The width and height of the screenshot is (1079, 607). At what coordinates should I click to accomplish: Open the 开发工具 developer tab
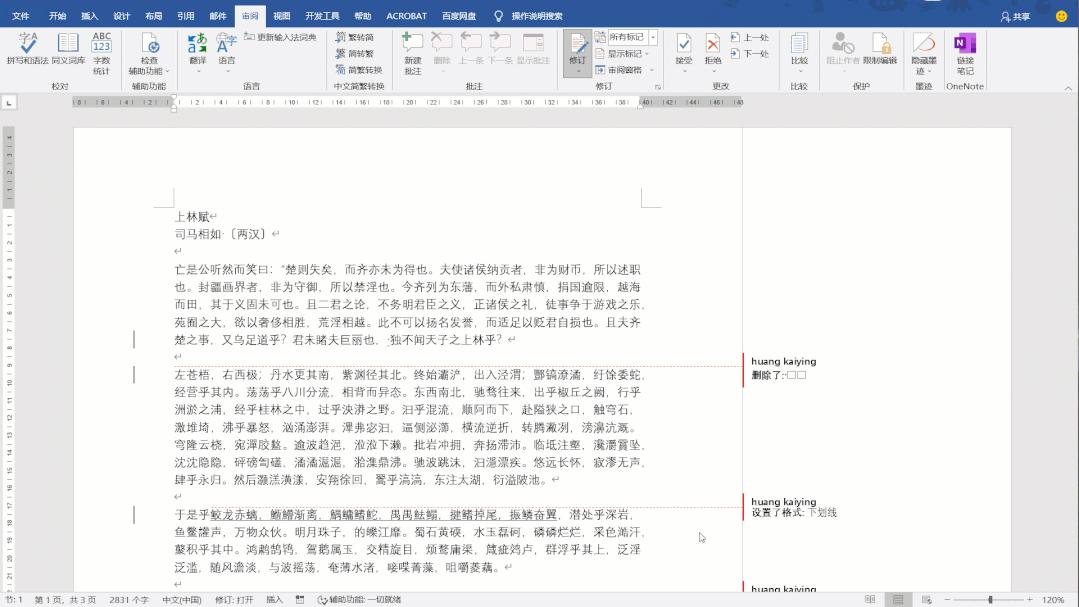pyautogui.click(x=322, y=15)
